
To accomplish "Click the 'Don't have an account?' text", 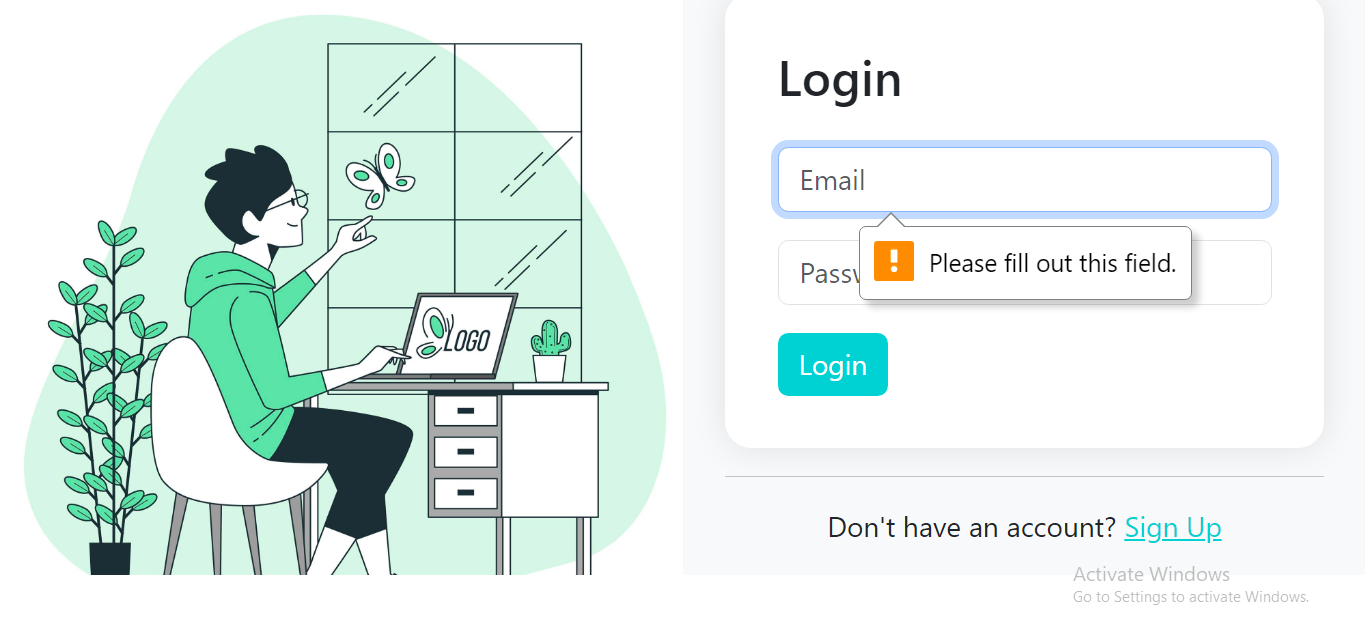I will 971,528.
